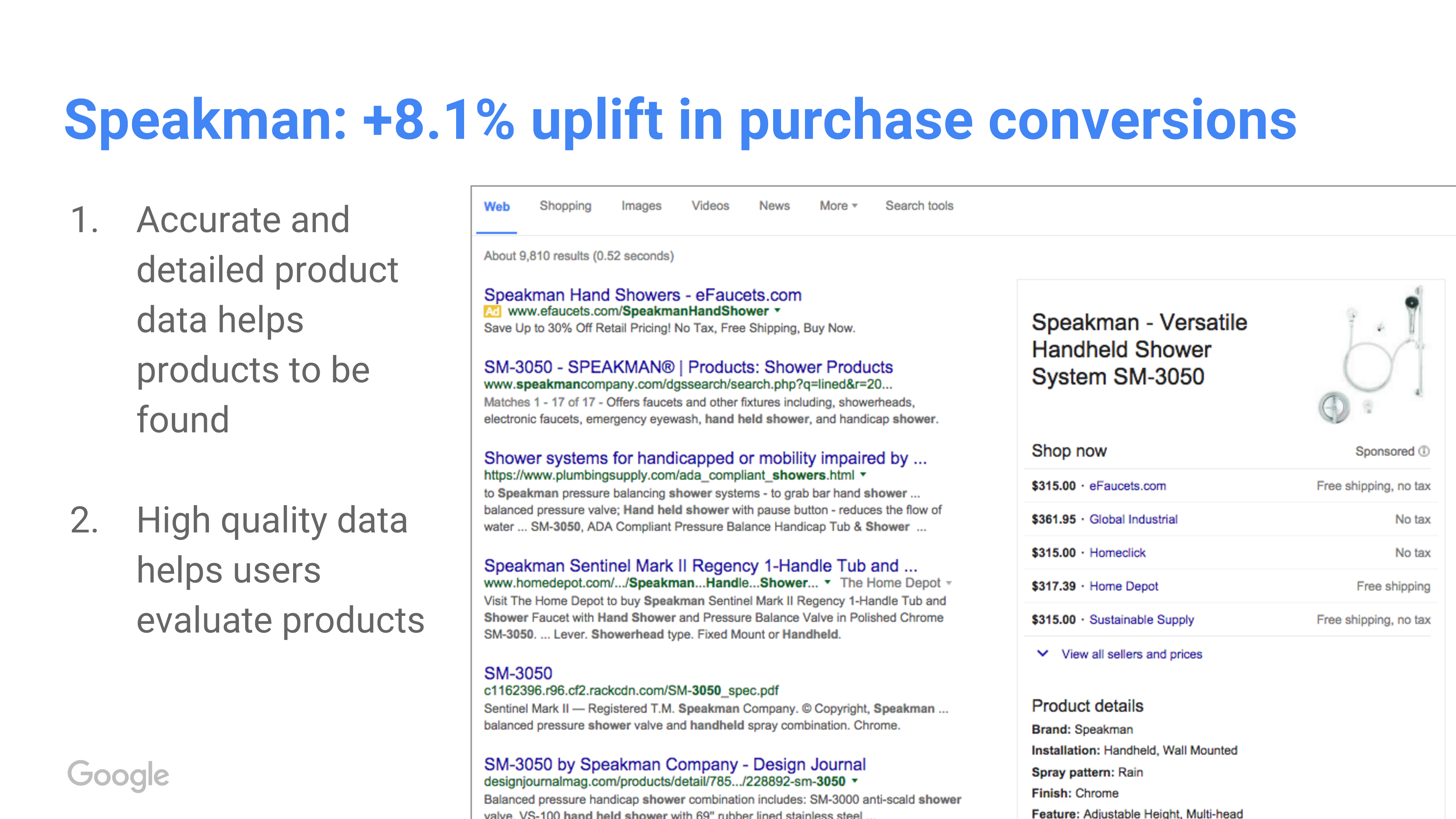Image resolution: width=1456 pixels, height=819 pixels.
Task: Open Home Depot seller link
Action: [1123, 586]
